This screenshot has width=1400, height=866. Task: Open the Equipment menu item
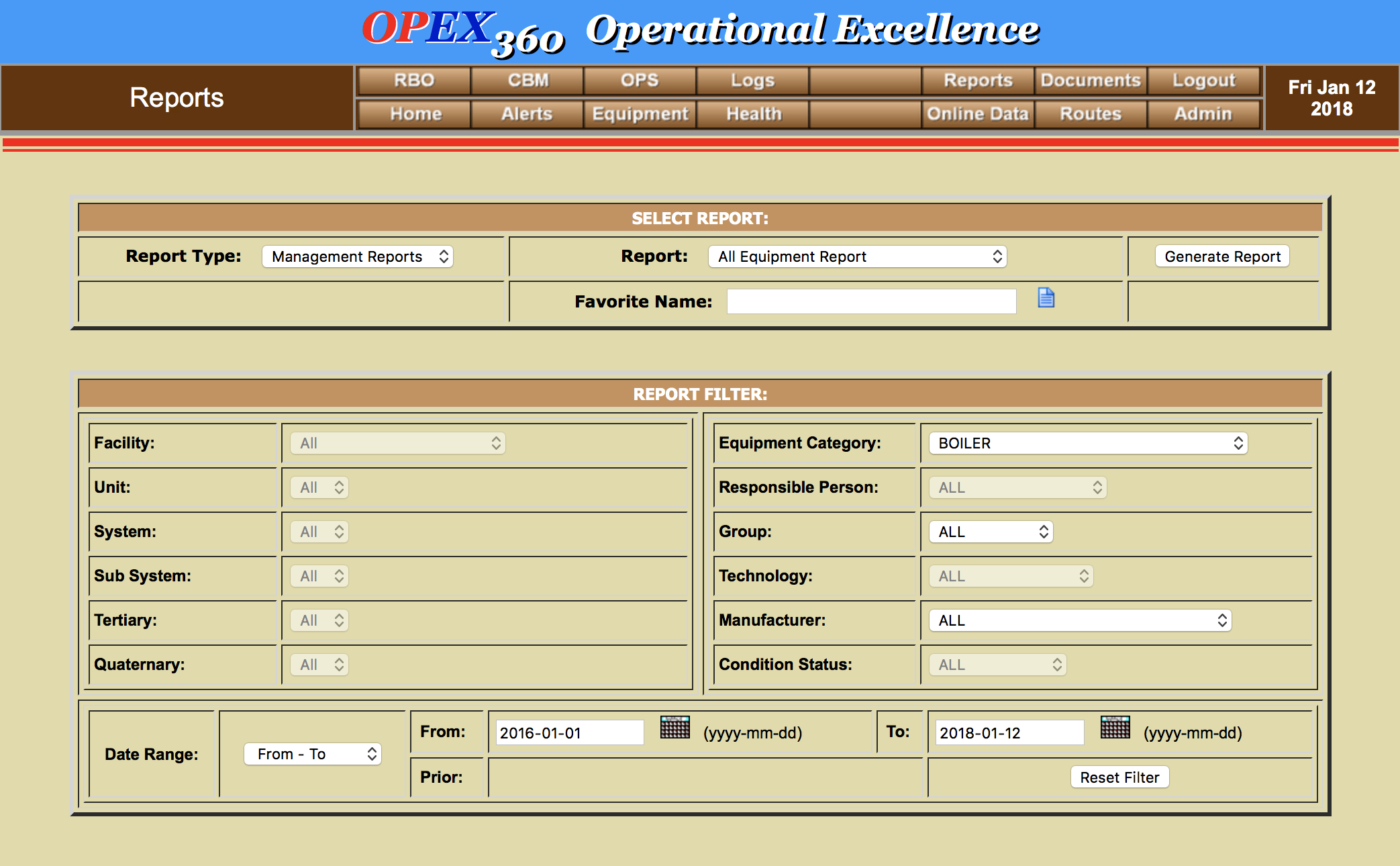coord(640,114)
